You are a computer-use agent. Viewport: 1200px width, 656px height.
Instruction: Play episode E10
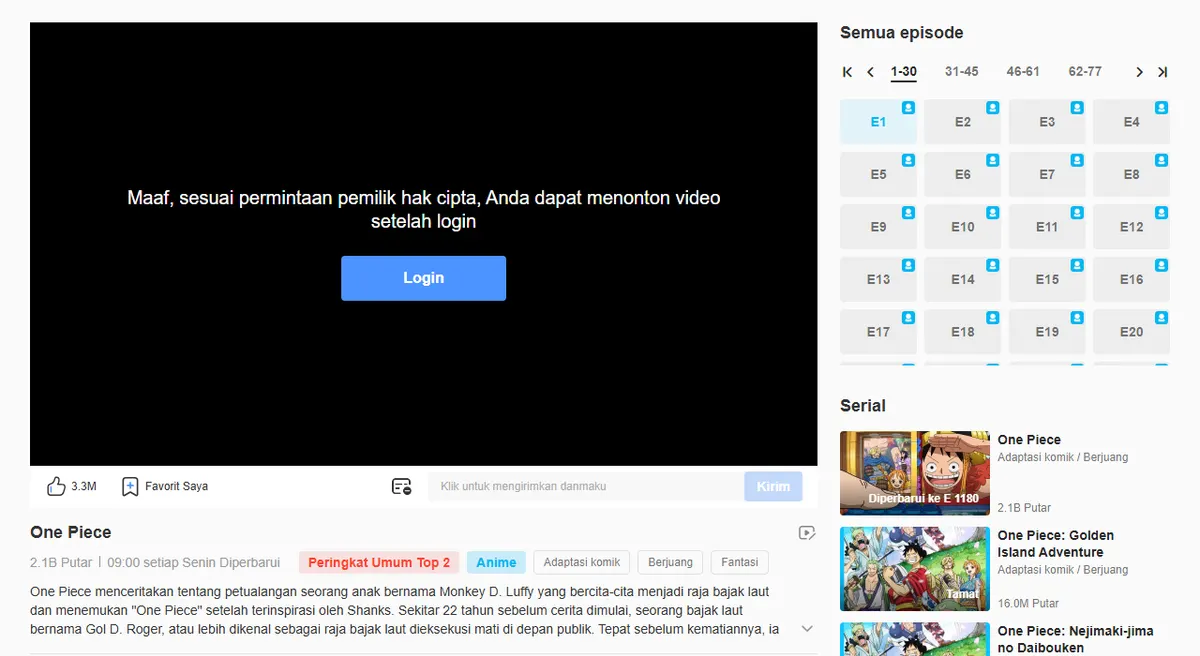point(962,227)
